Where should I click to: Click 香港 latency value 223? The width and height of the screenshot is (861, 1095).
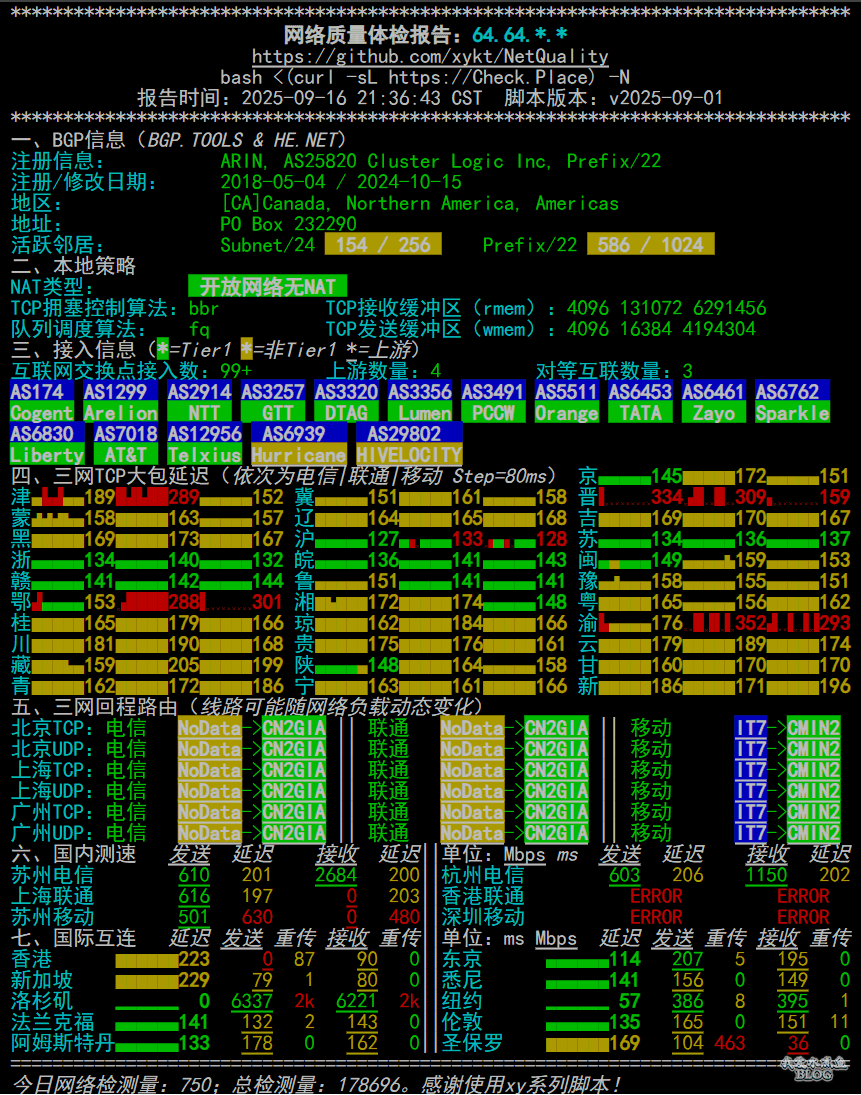194,958
